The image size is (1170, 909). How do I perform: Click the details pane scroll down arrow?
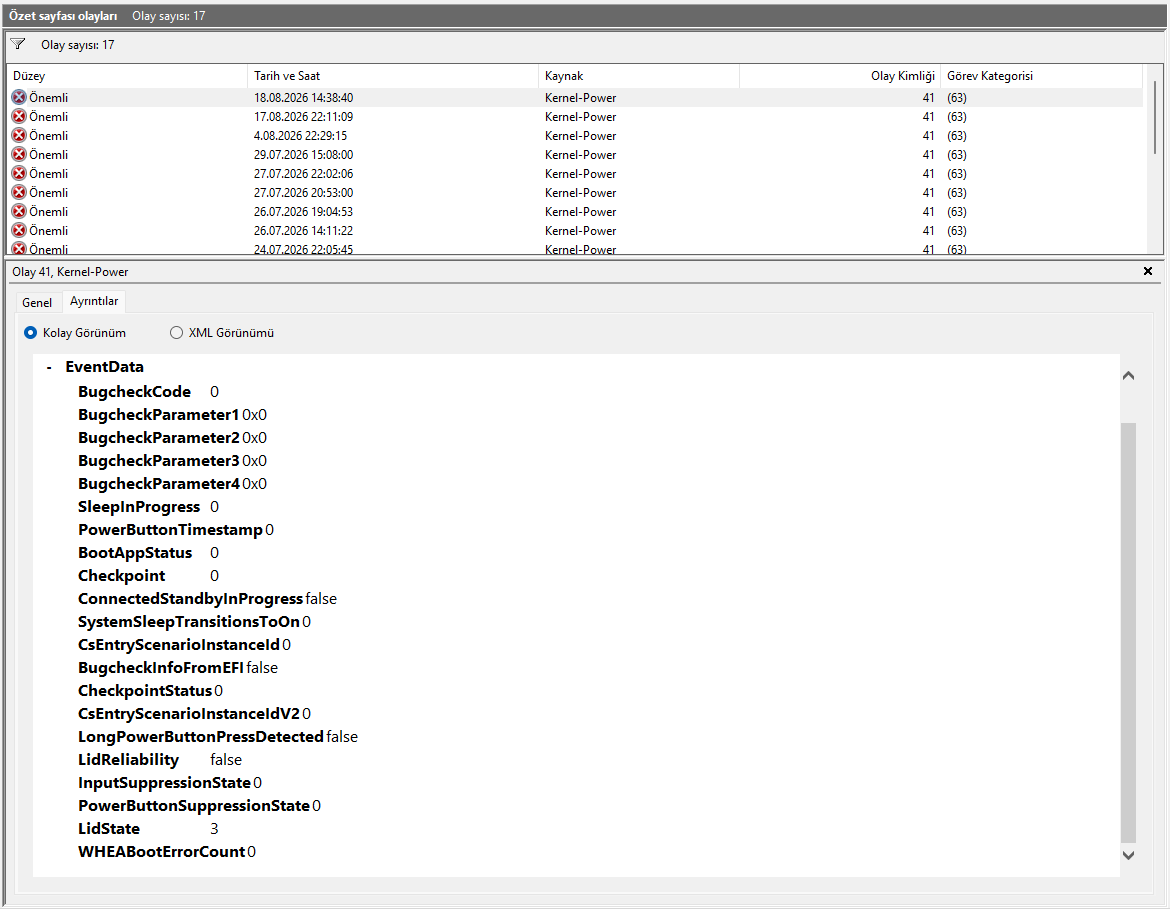[1128, 855]
